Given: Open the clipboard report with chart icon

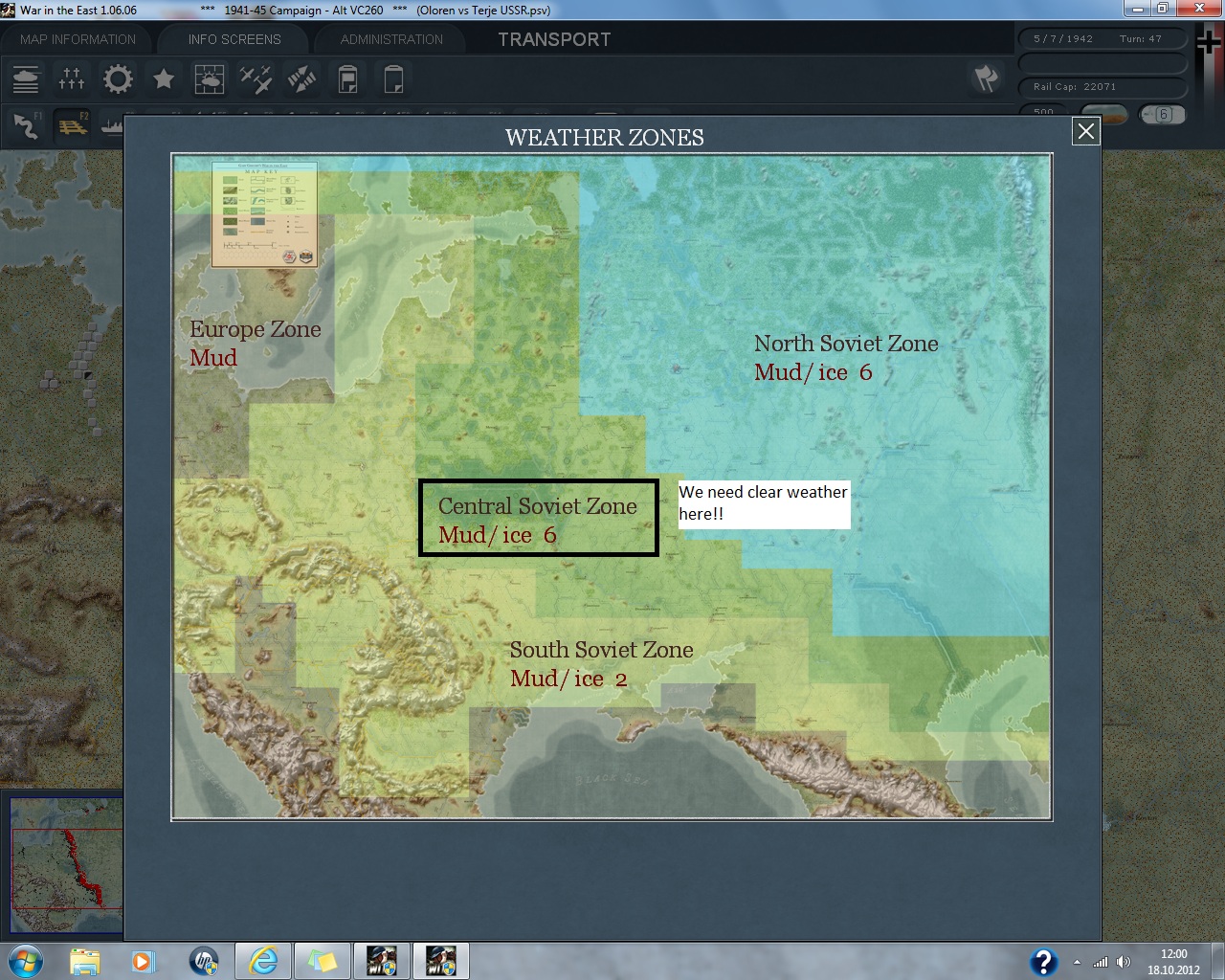Looking at the screenshot, I should click(x=347, y=78).
